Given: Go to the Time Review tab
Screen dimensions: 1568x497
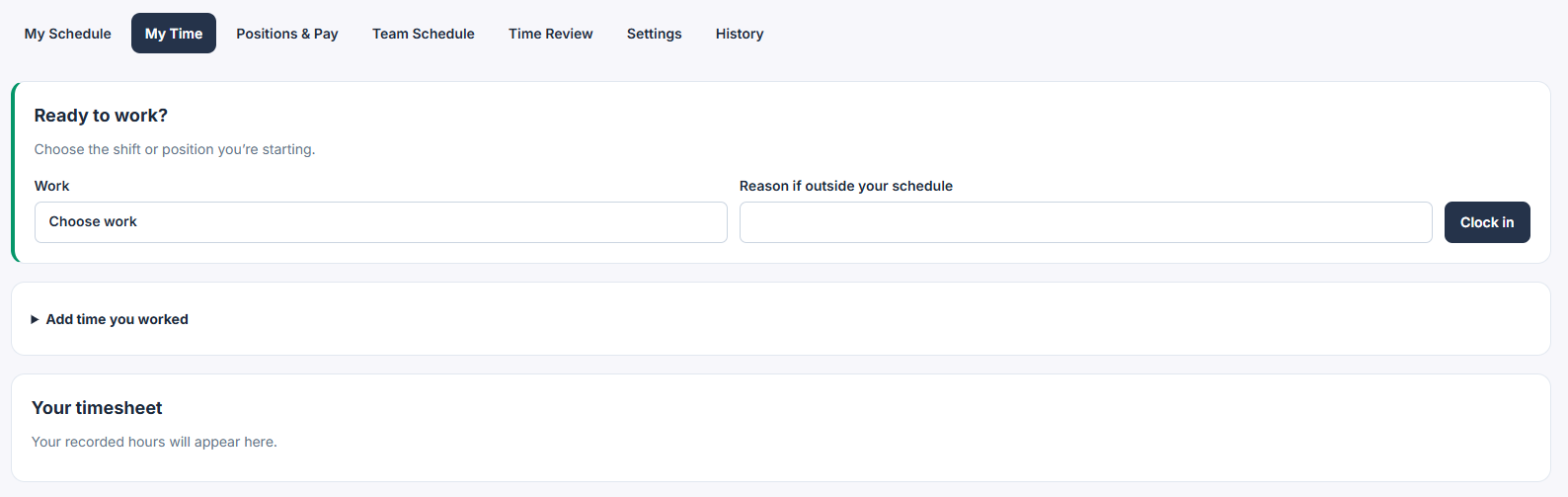Looking at the screenshot, I should (x=550, y=33).
